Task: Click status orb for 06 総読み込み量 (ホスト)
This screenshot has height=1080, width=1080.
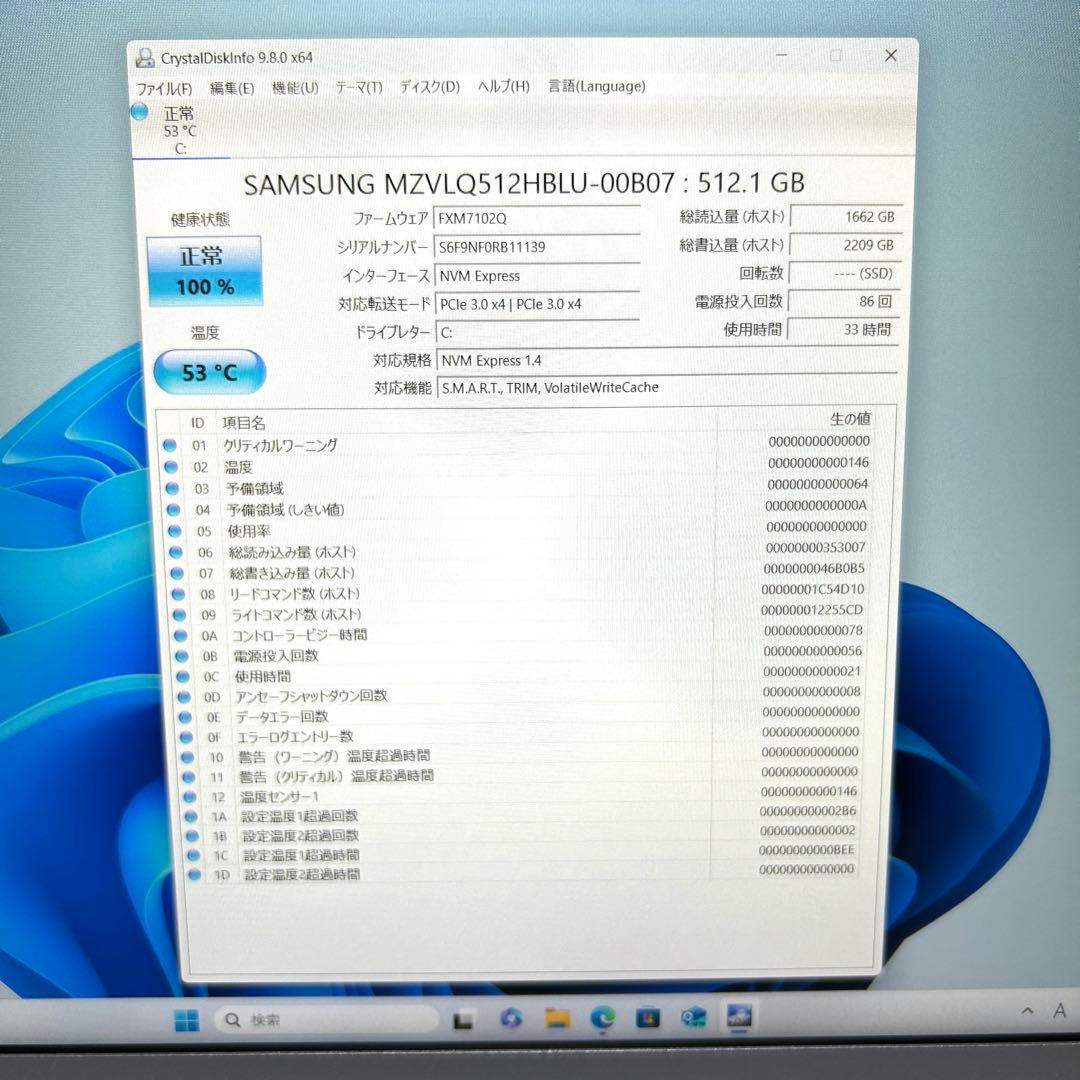Action: [x=176, y=552]
